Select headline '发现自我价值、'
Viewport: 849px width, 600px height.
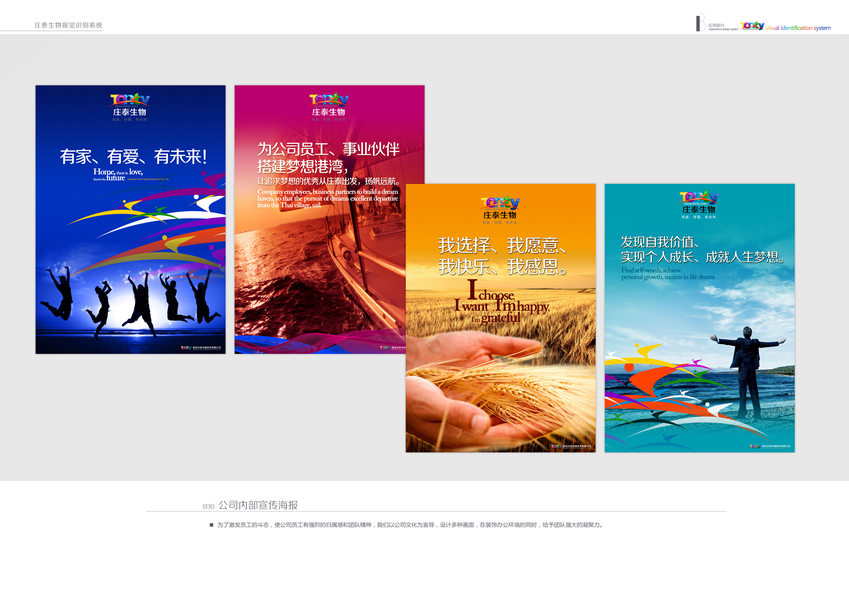(x=660, y=242)
